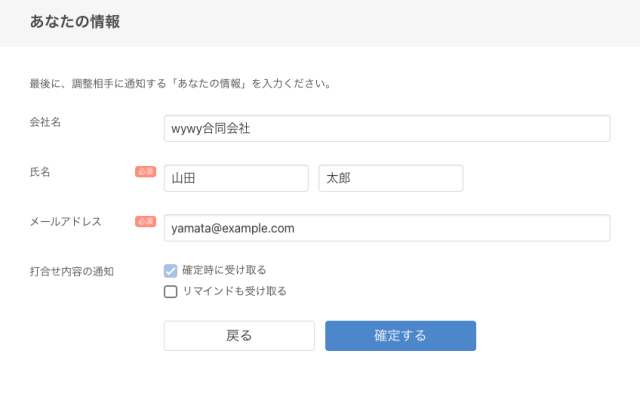Click the あなたの情報 heading
This screenshot has width=640, height=400.
point(75,22)
